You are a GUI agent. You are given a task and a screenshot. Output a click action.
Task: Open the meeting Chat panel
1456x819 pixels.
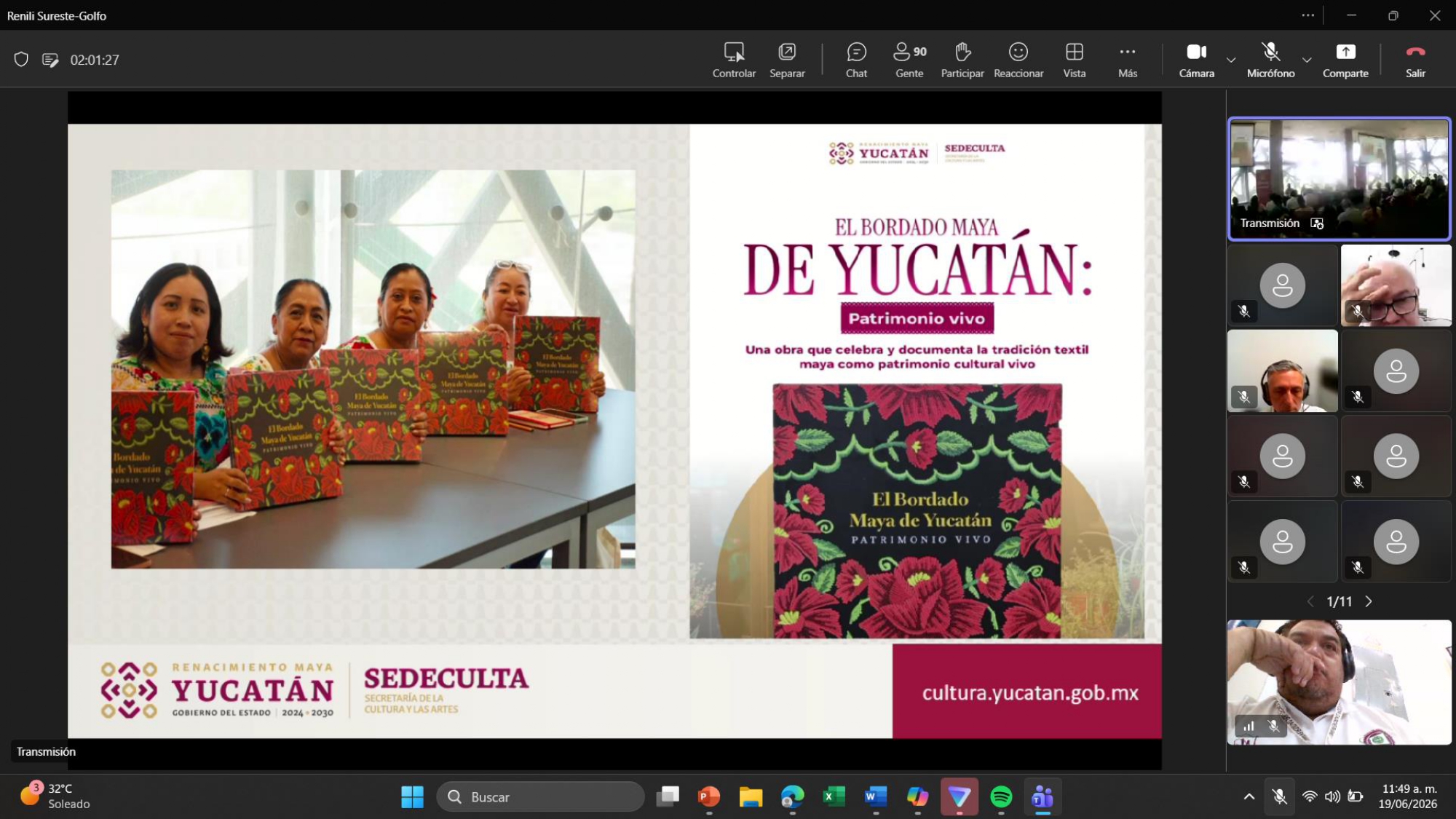pyautogui.click(x=856, y=60)
